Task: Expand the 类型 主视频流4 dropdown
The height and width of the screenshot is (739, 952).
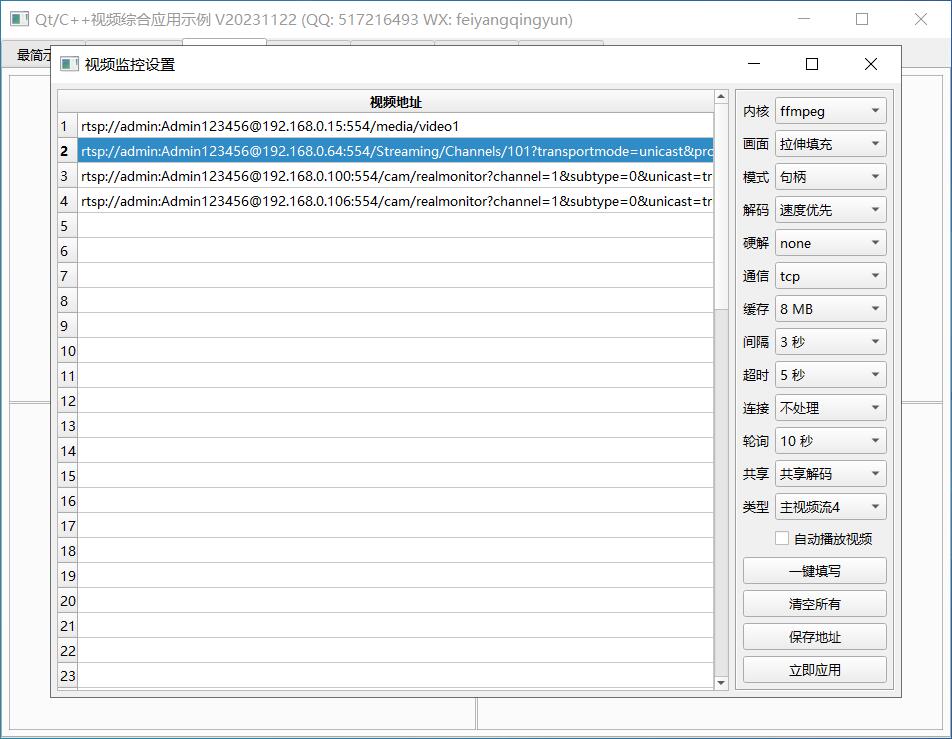Action: point(830,507)
